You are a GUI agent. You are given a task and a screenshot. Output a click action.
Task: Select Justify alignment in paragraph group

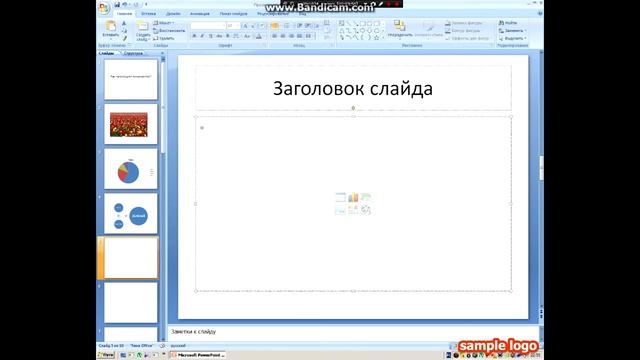(x=300, y=36)
